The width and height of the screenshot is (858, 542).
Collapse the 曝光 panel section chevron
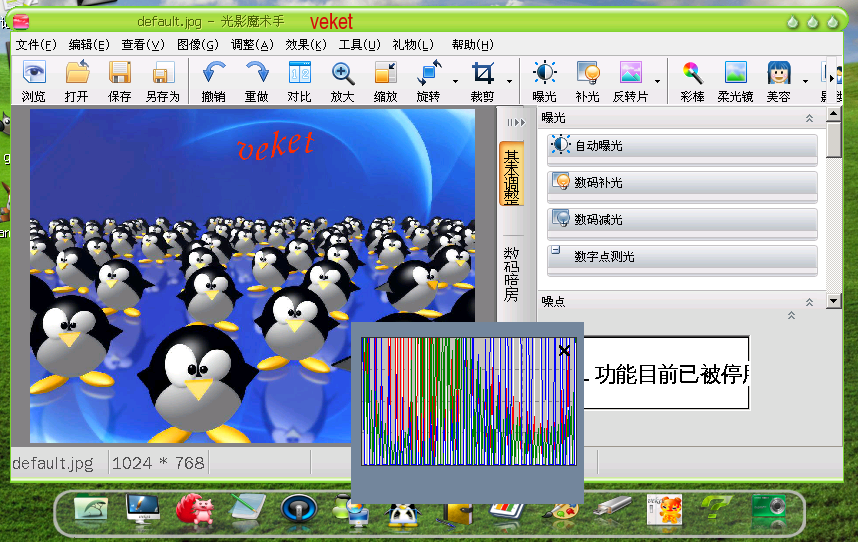point(809,118)
